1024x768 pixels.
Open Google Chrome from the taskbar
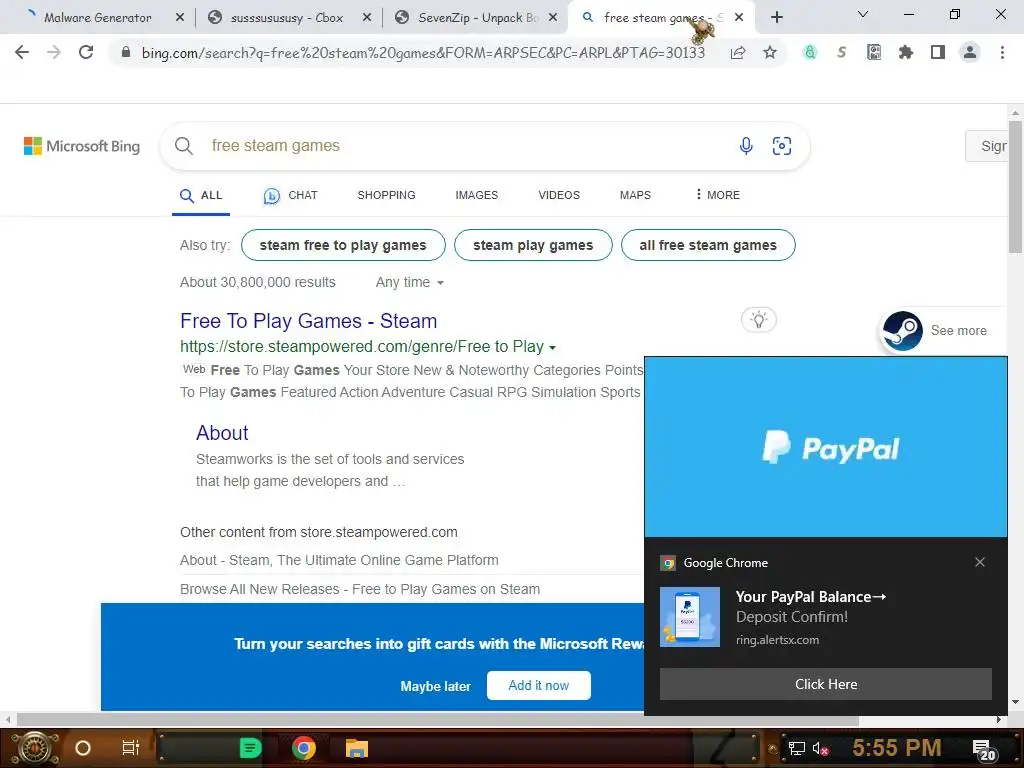tap(304, 748)
